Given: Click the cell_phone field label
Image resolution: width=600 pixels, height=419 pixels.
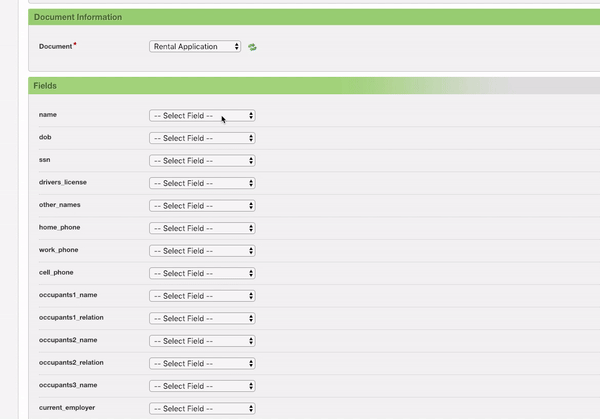Looking at the screenshot, I should coord(56,272).
